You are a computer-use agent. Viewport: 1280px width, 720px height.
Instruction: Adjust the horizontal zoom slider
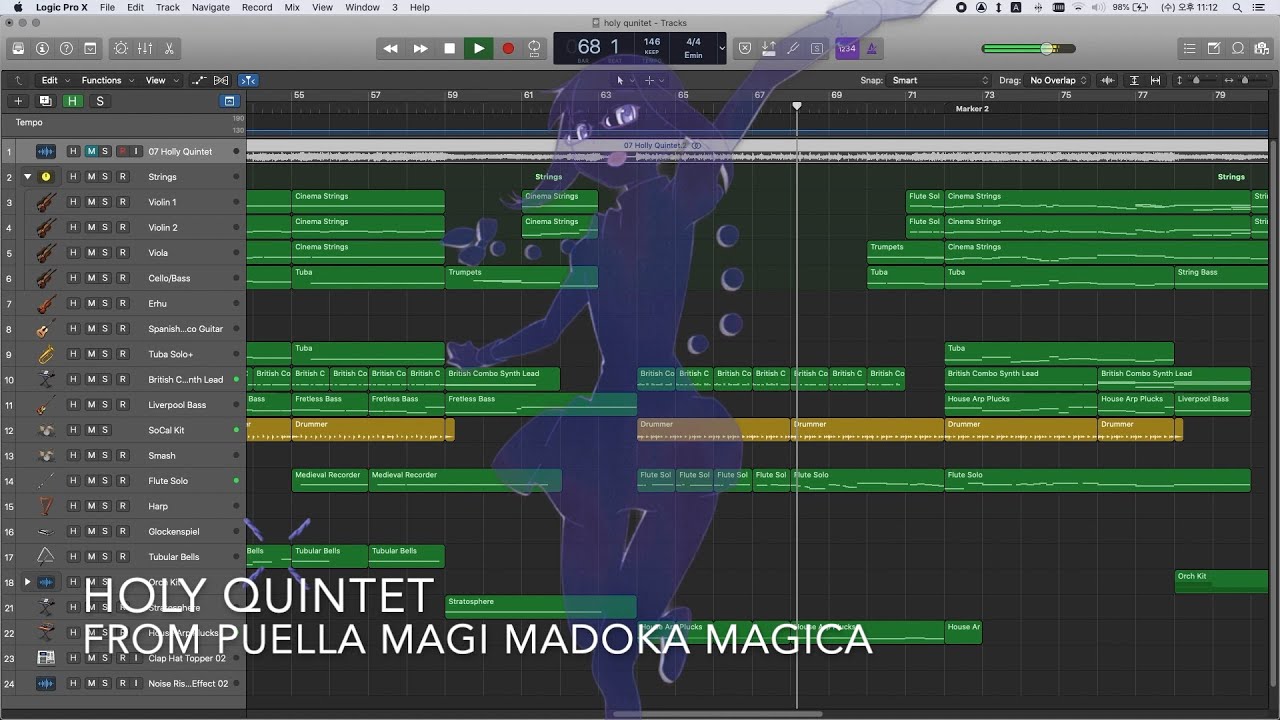pyautogui.click(x=1244, y=80)
